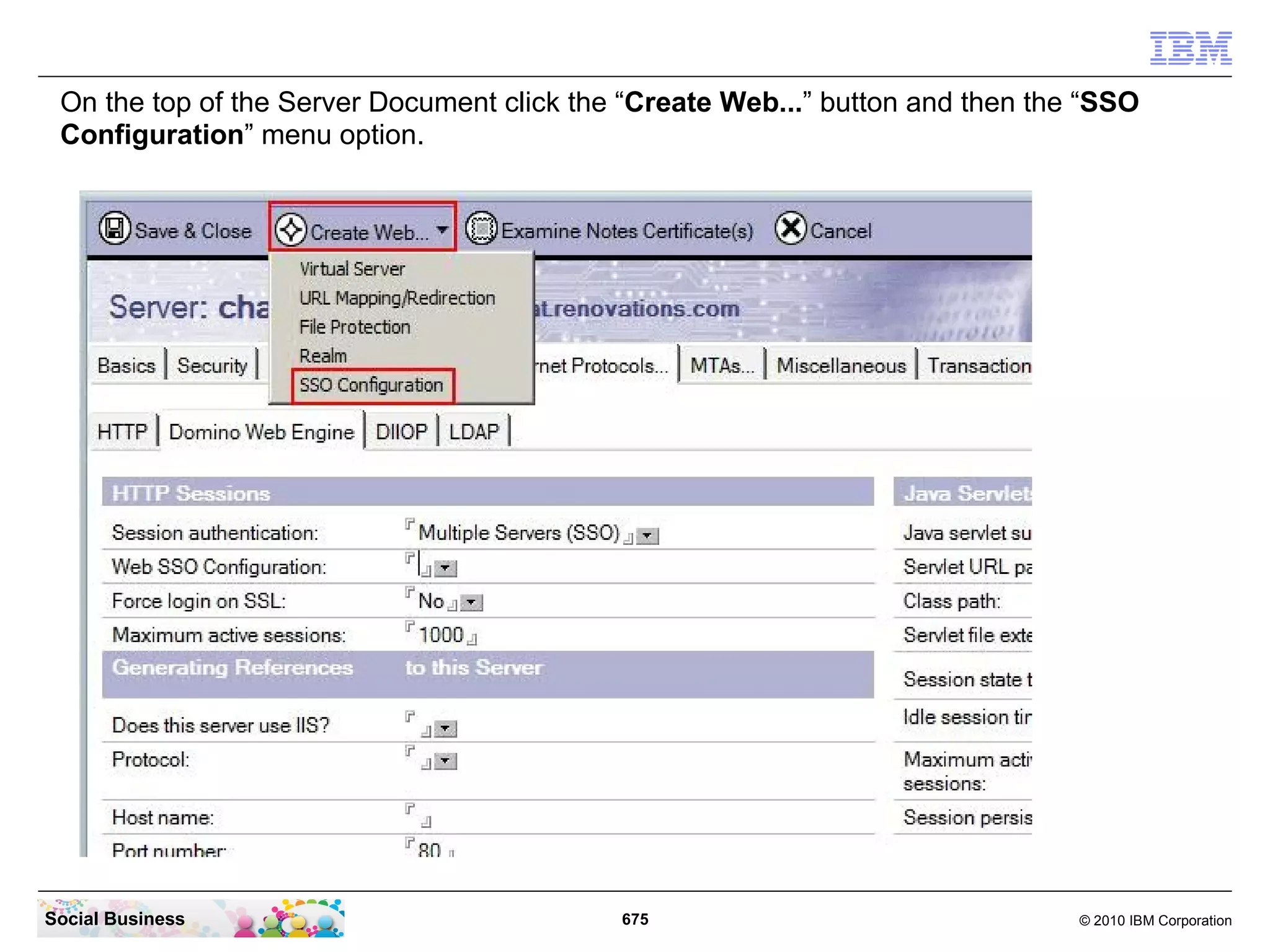Image resolution: width=1270 pixels, height=952 pixels.
Task: Click the renovations.com domain text
Action: click(x=637, y=309)
